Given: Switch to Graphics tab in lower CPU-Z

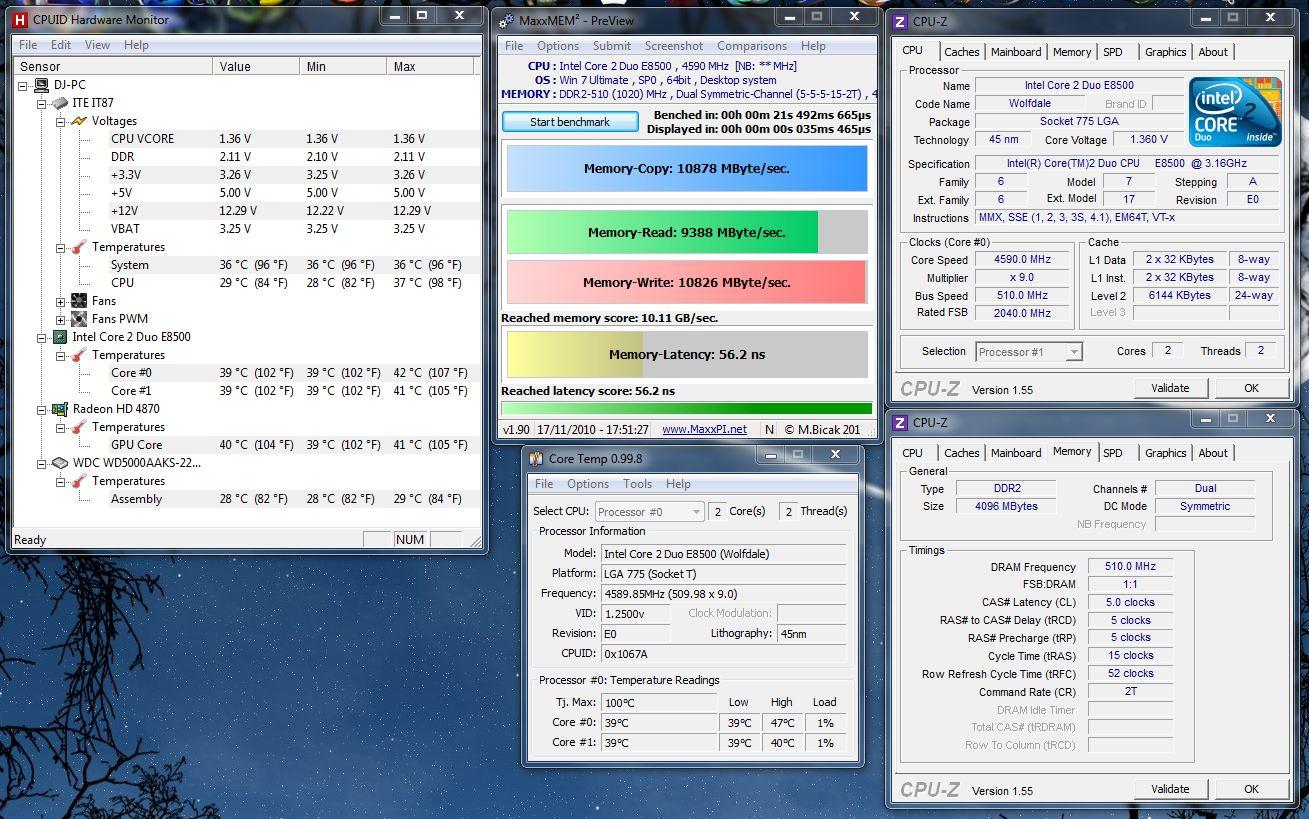Looking at the screenshot, I should 1166,453.
